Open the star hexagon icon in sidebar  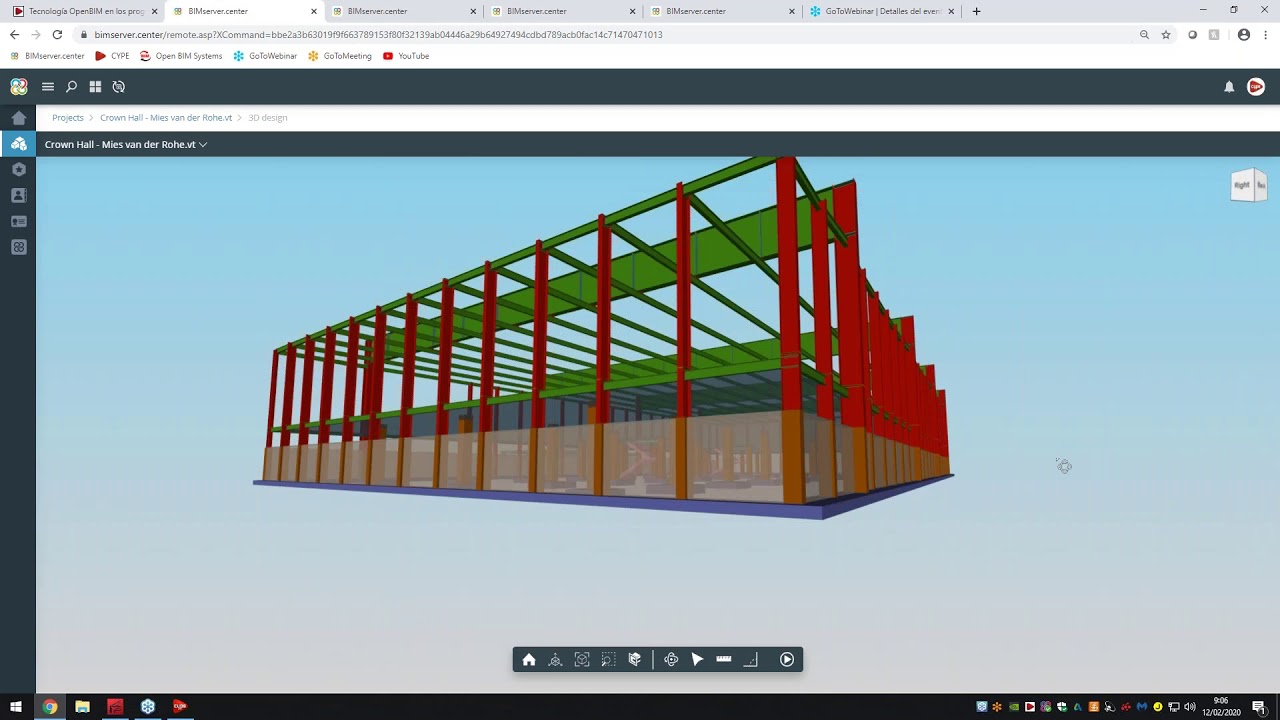18,170
